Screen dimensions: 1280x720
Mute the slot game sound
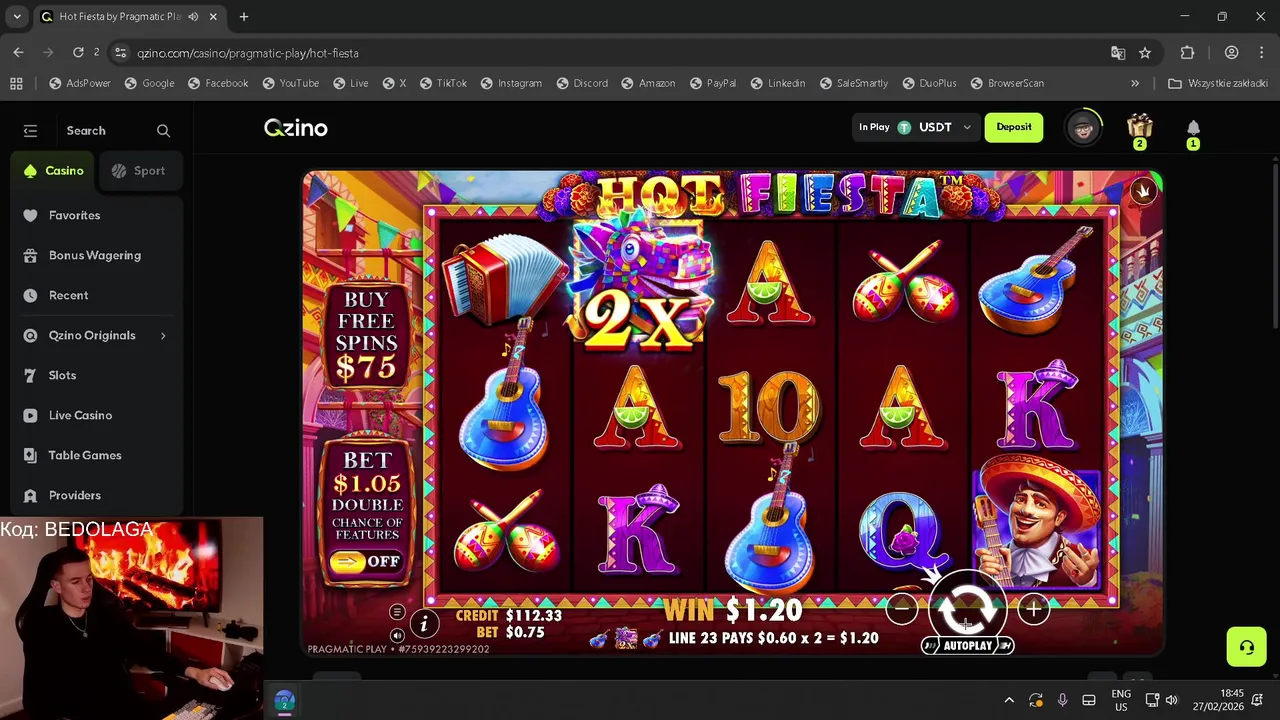coord(397,635)
